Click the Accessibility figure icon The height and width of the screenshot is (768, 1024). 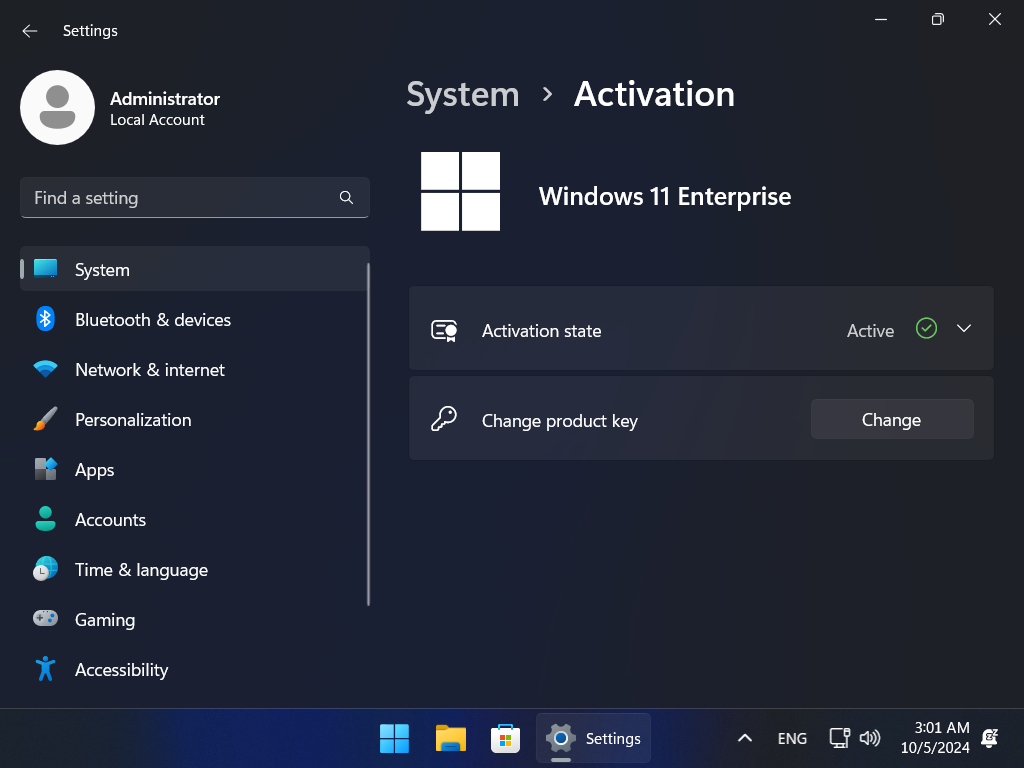45,669
